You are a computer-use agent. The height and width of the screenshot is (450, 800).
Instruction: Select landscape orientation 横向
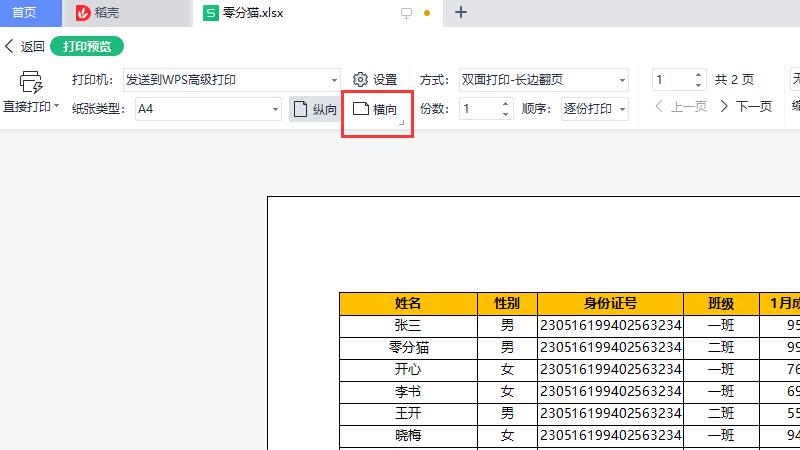376,109
